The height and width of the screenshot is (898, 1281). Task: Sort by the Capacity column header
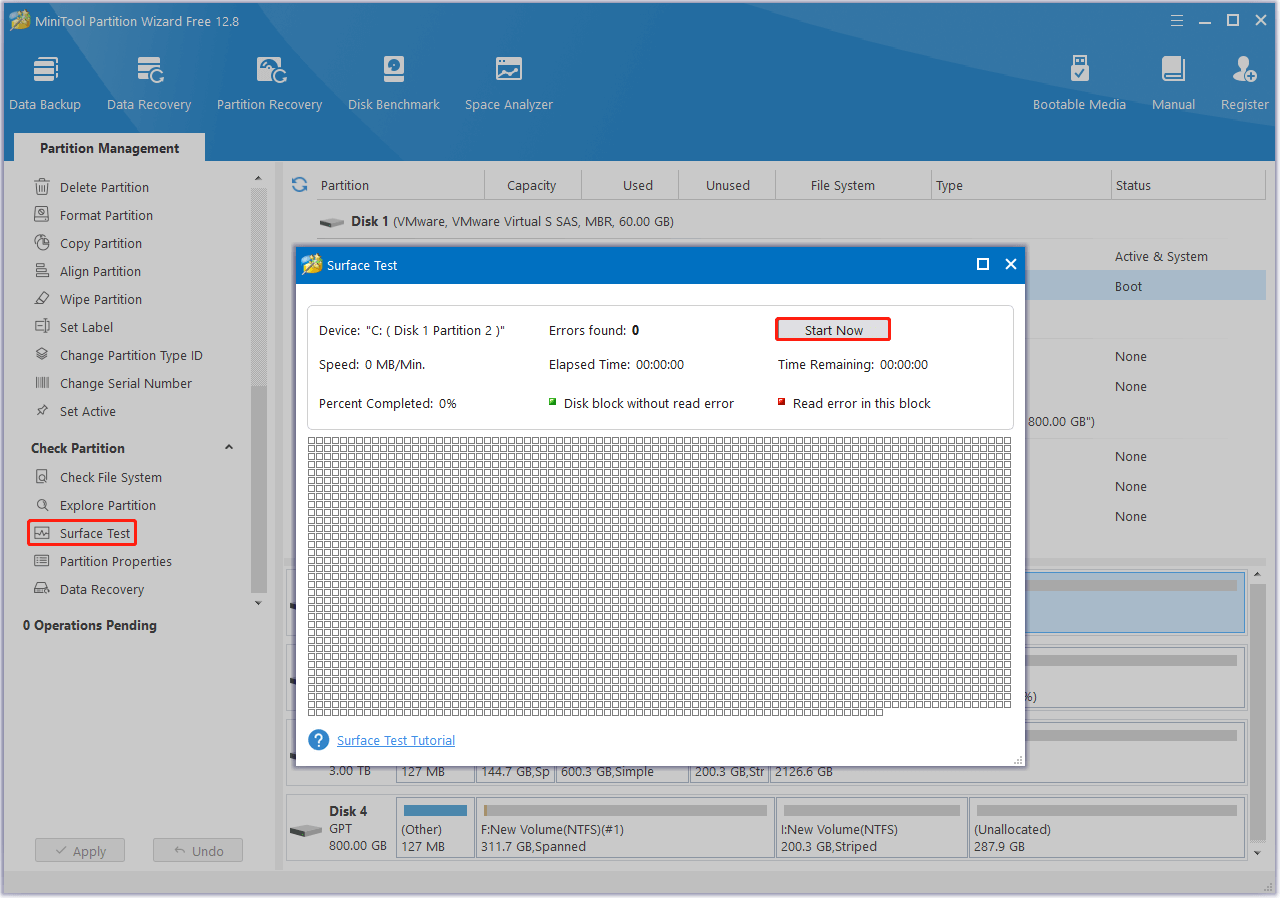[x=532, y=185]
